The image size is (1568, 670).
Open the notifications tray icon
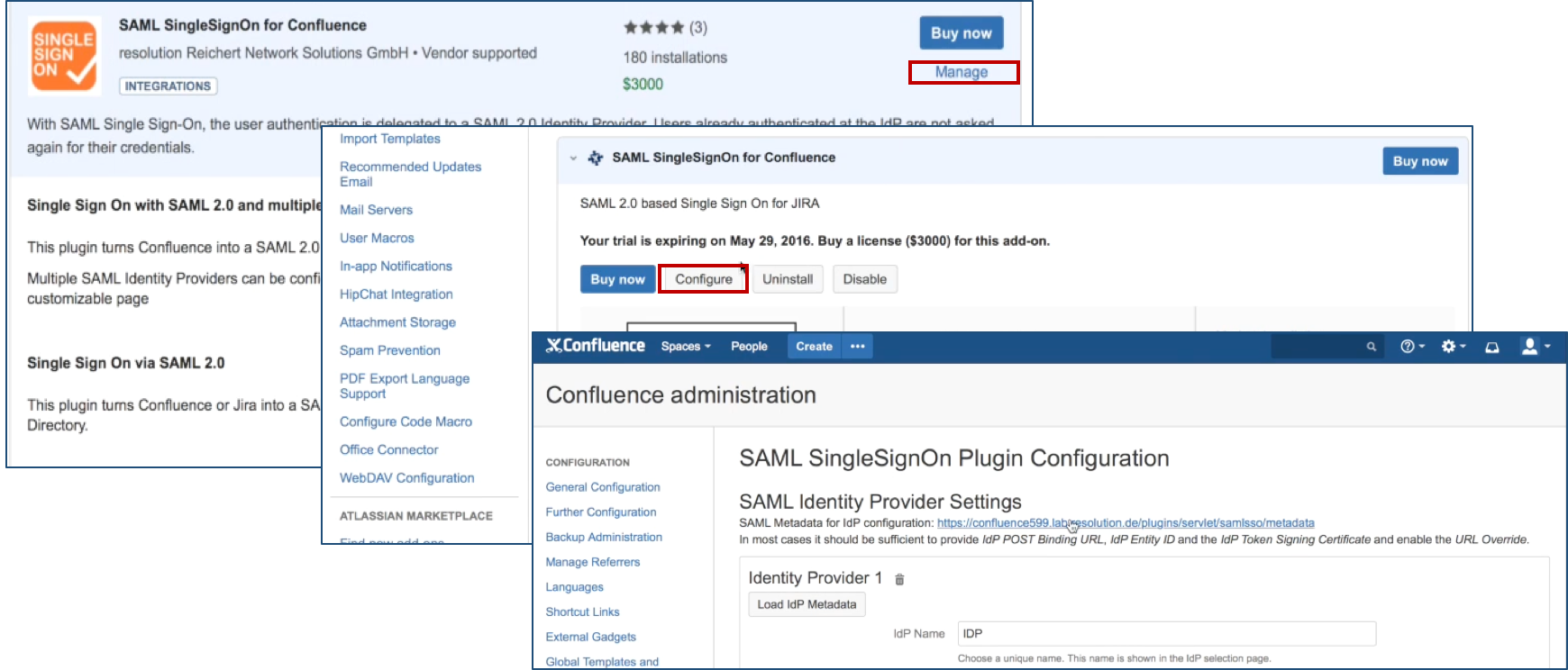pyautogui.click(x=1492, y=347)
